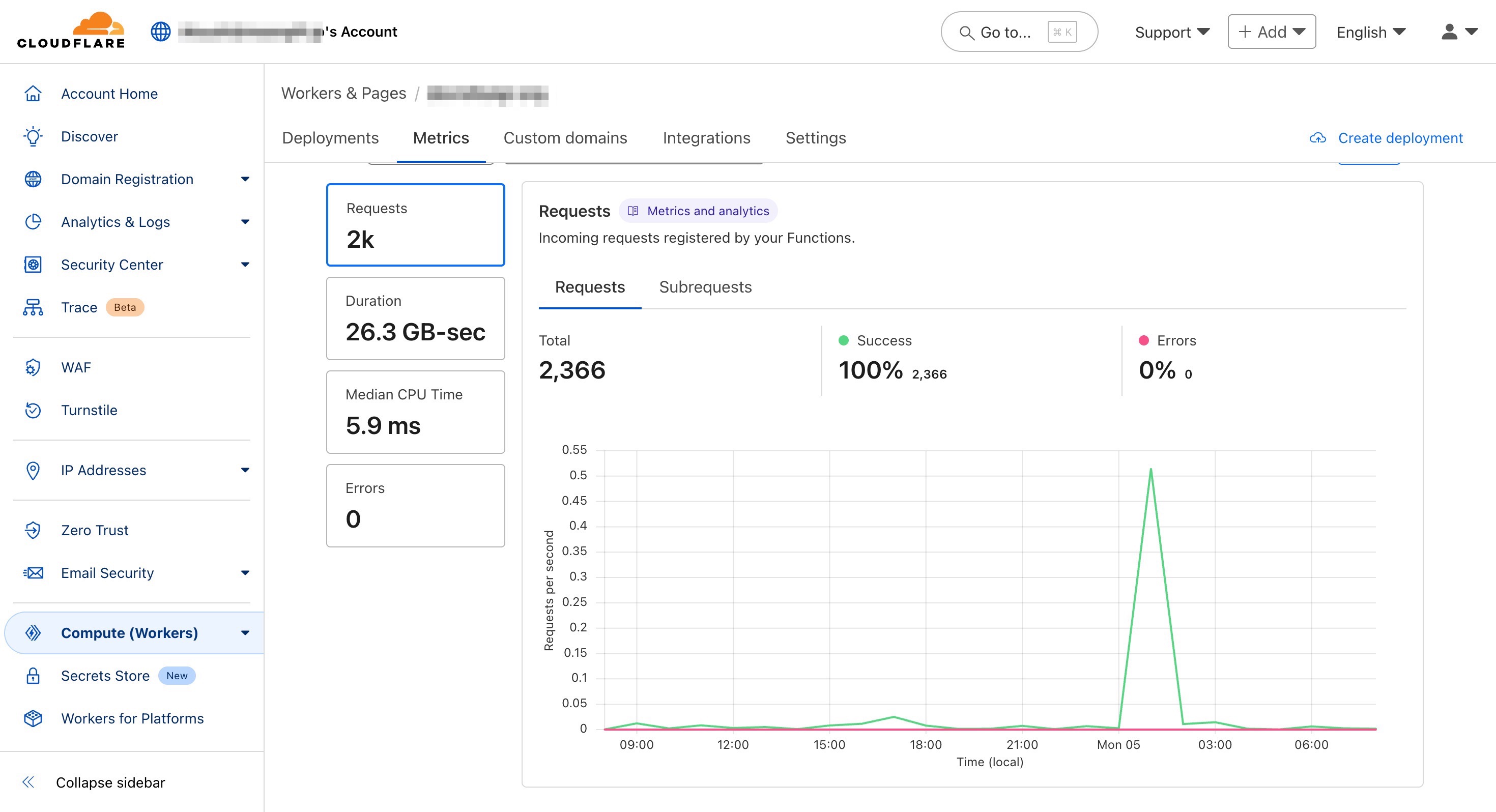1496x812 pixels.
Task: Open the account profile menu
Action: pos(1458,32)
